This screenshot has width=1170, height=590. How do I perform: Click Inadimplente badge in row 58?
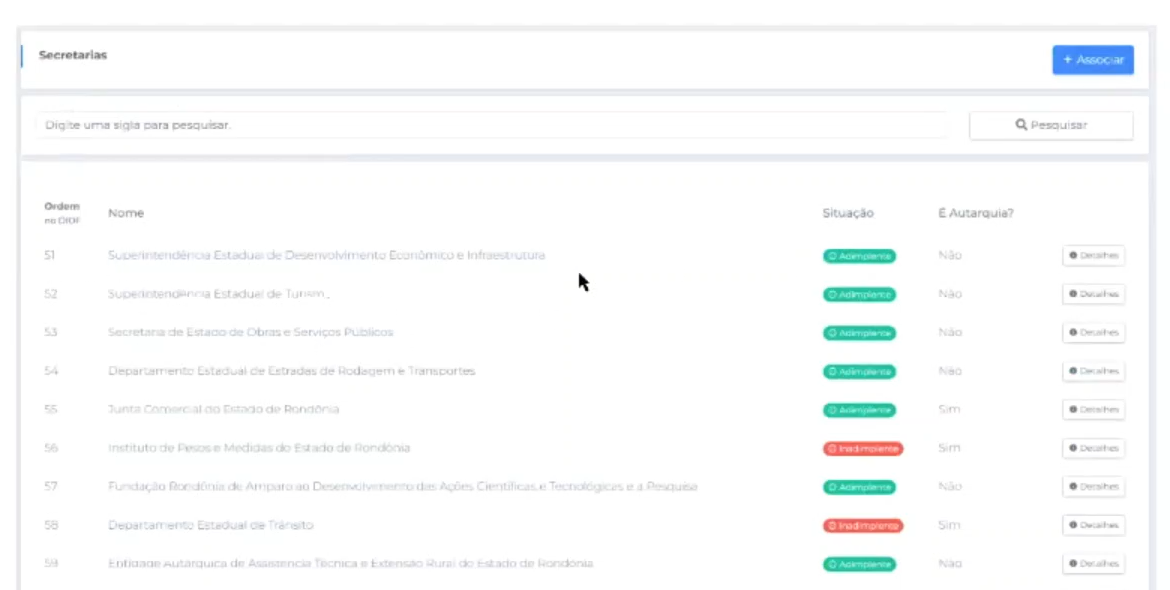[x=863, y=526]
